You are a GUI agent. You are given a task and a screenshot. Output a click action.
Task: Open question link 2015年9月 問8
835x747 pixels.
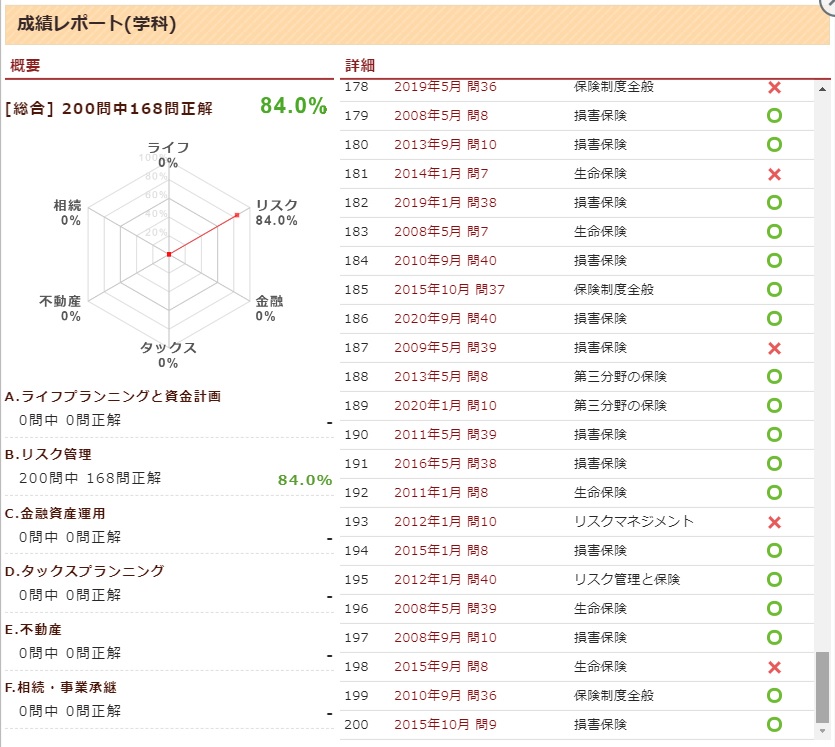coord(441,667)
